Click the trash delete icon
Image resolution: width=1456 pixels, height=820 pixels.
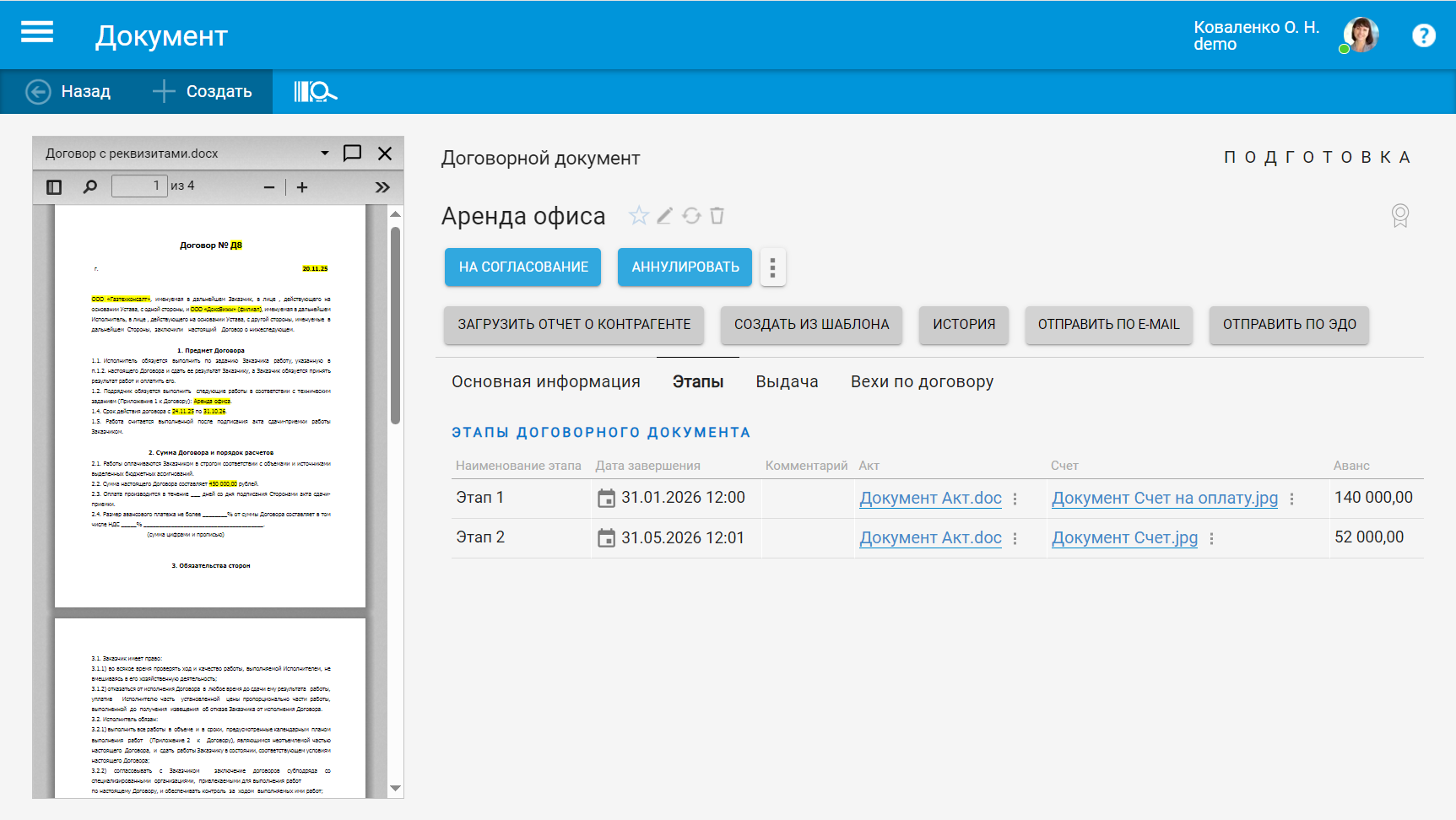[717, 216]
